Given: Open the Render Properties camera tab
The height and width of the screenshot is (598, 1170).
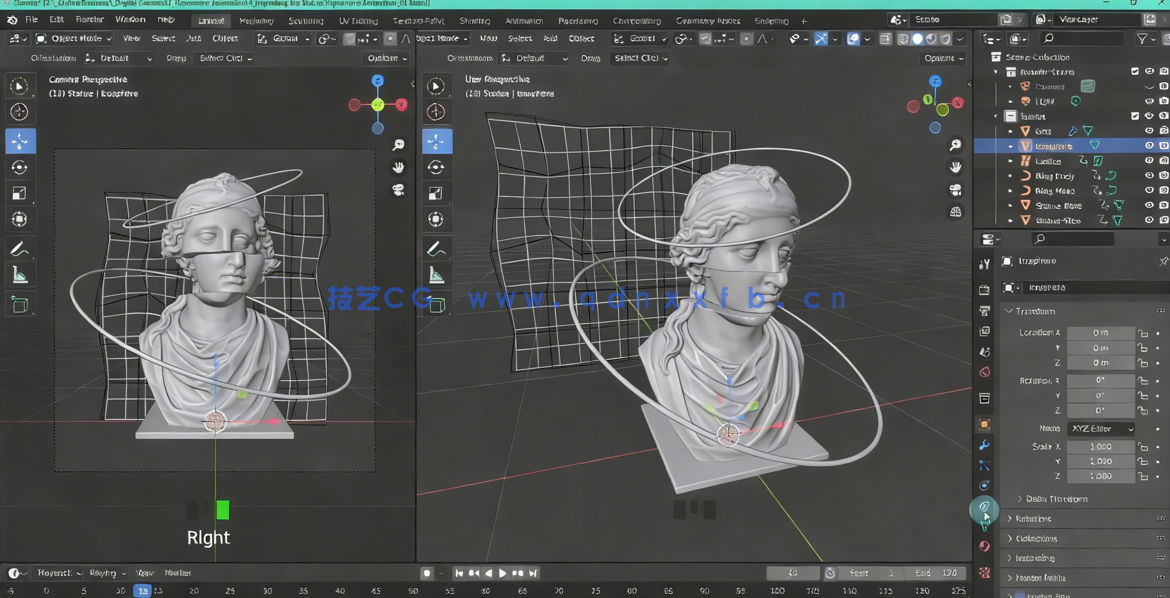Looking at the screenshot, I should pyautogui.click(x=985, y=289).
